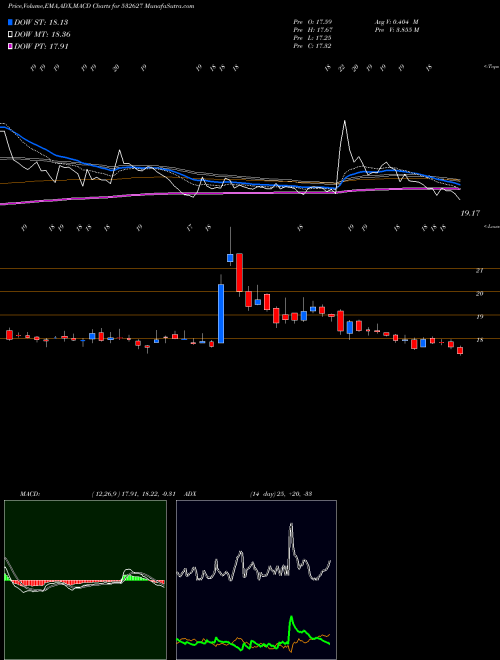Select the 'DOW MT: 18.36' legend label
Image resolution: width=500 pixels, height=660 pixels.
pos(42,35)
